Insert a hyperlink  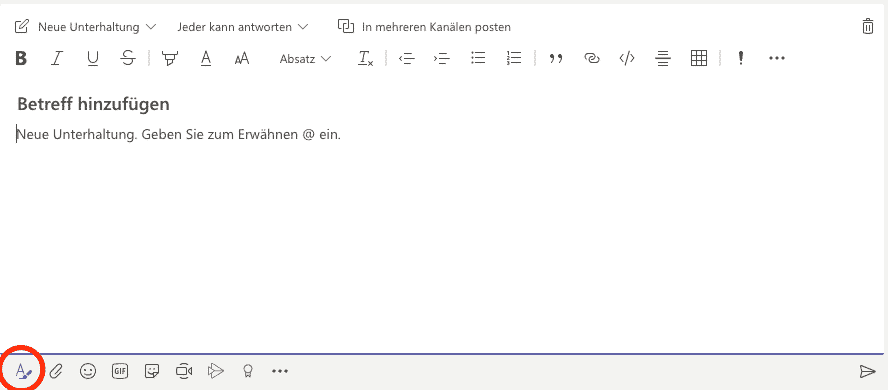[x=591, y=58]
